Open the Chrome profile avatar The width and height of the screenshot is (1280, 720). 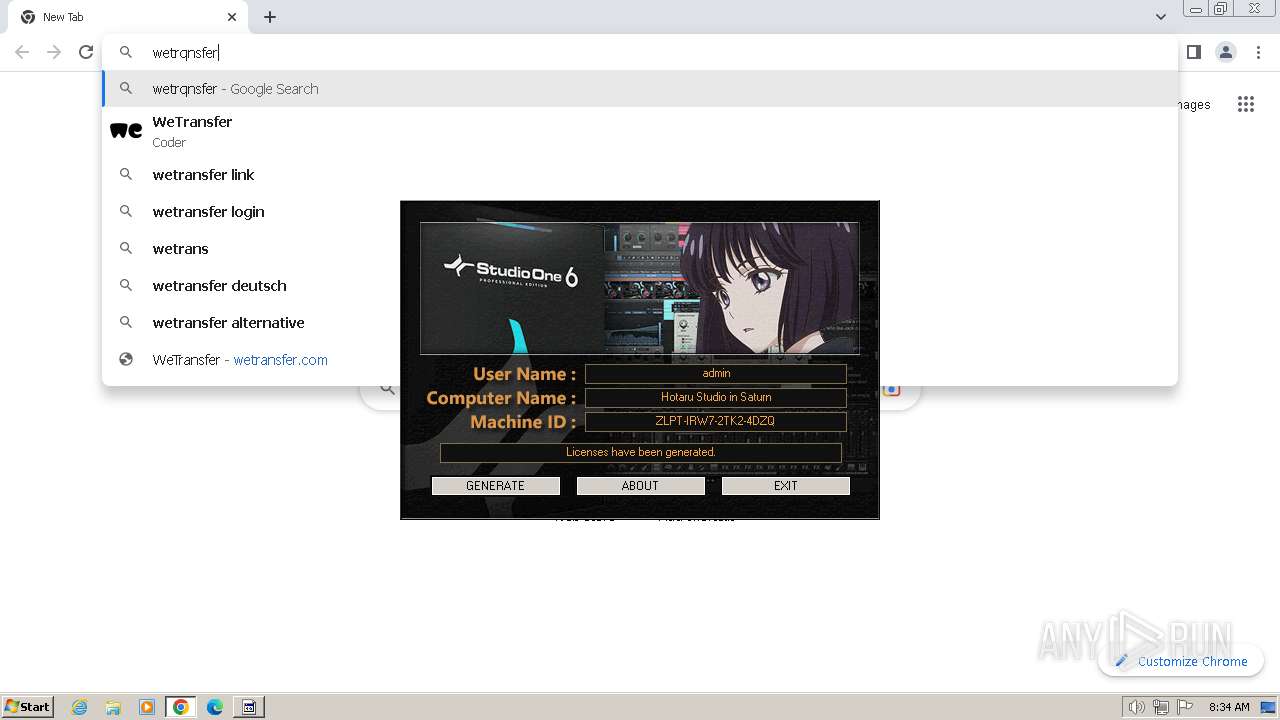[1226, 52]
